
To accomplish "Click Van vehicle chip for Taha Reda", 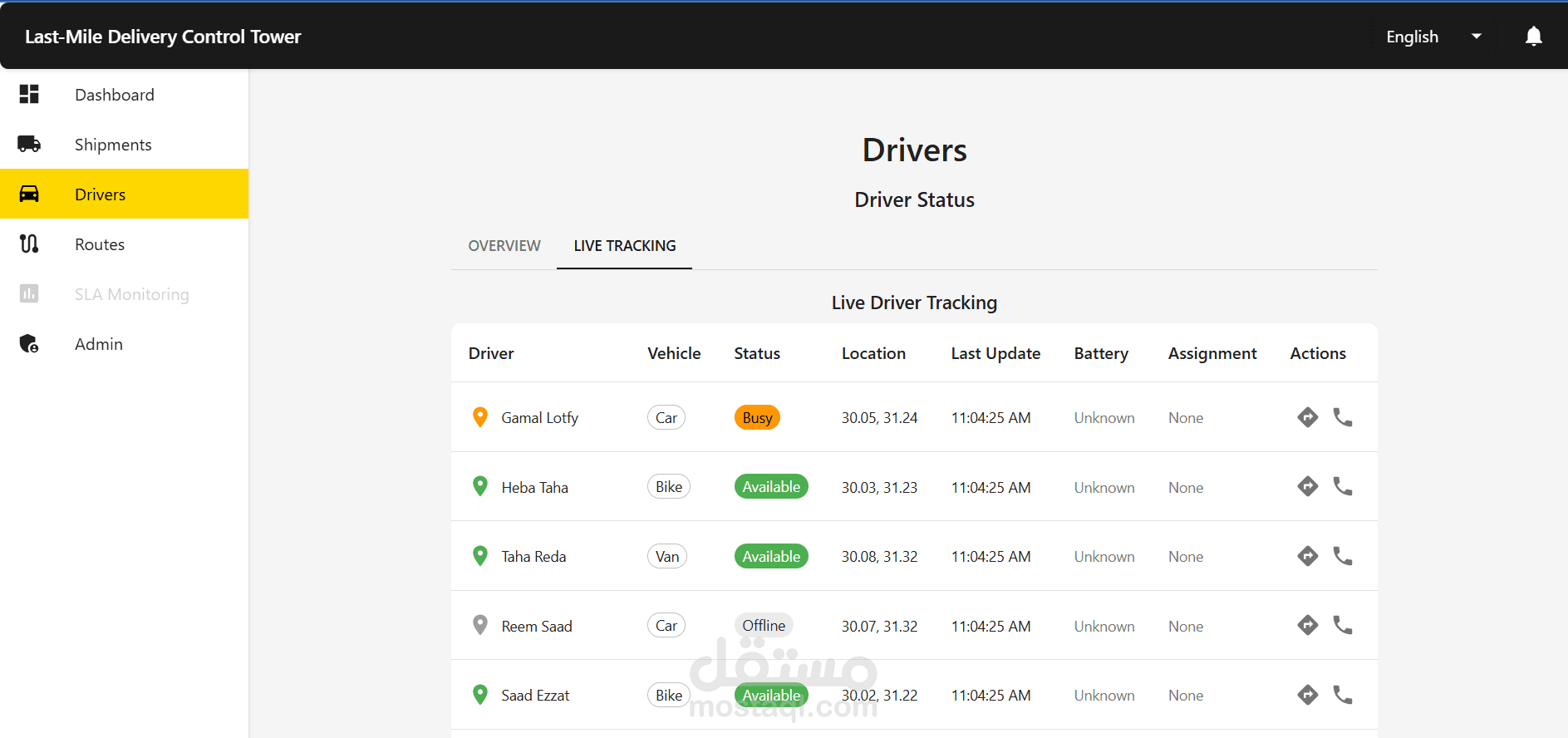I will [x=667, y=556].
